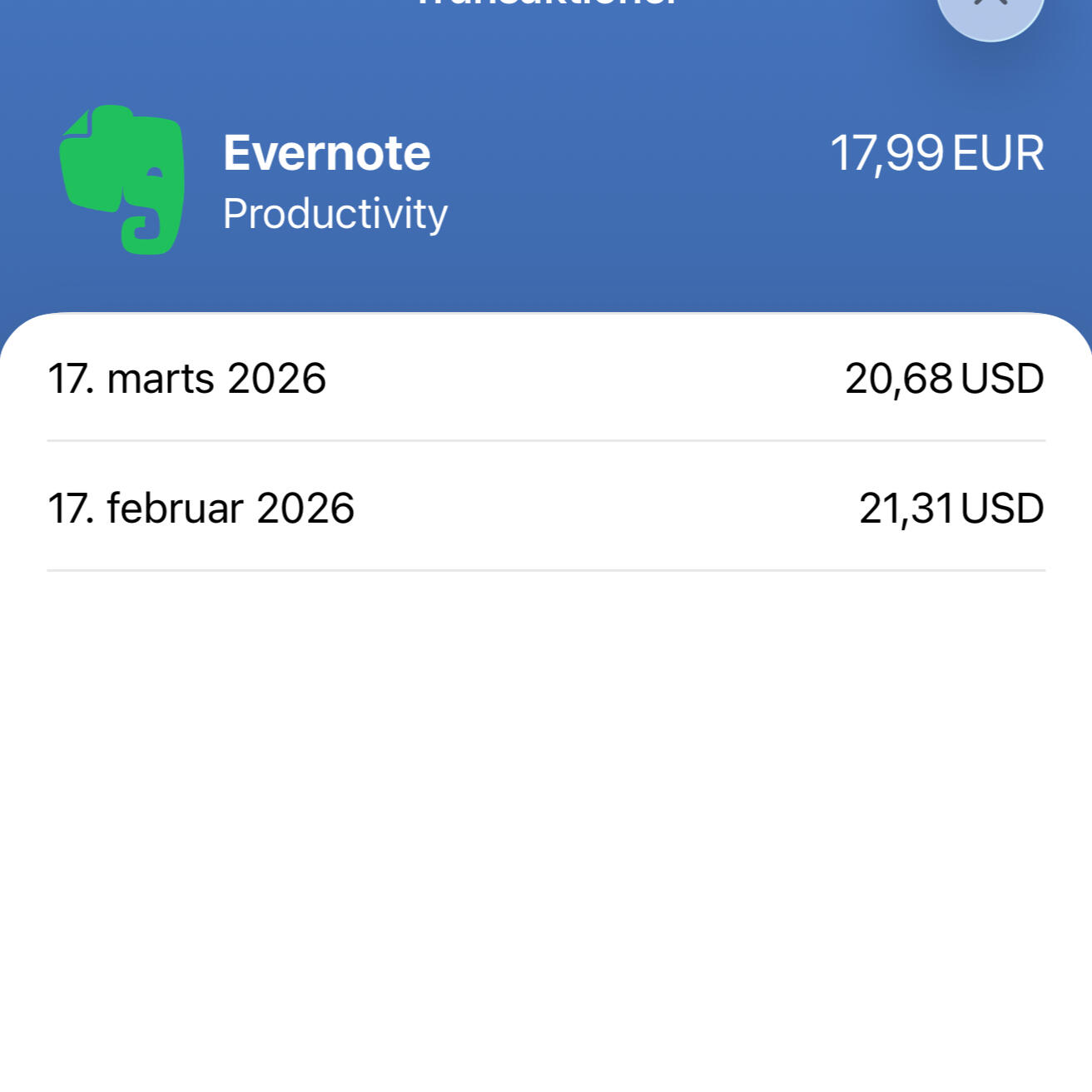Open the 17. februar 2026 transaction date
This screenshot has width=1092, height=1092.
point(201,509)
